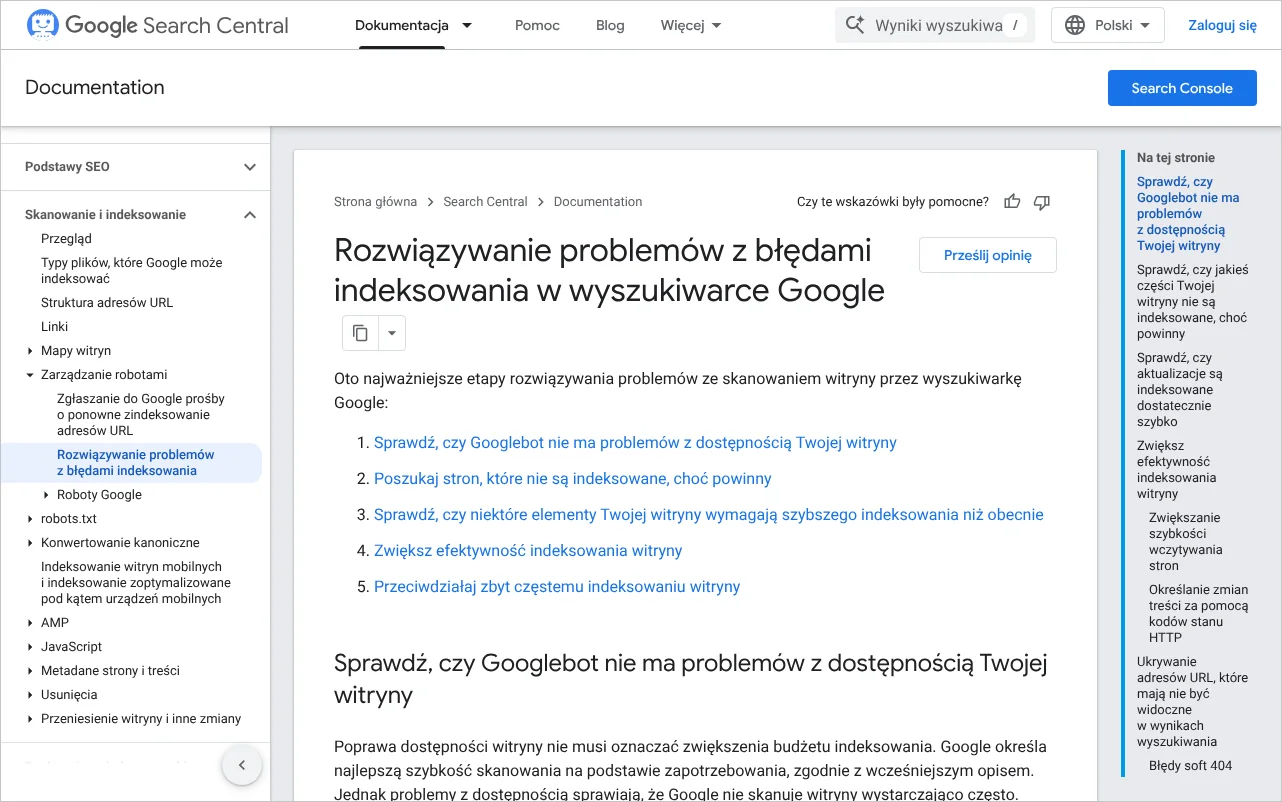1282x802 pixels.
Task: Open link Przeciwdziałaj zbyt częstemu indeksowaniu witryny
Action: point(557,587)
